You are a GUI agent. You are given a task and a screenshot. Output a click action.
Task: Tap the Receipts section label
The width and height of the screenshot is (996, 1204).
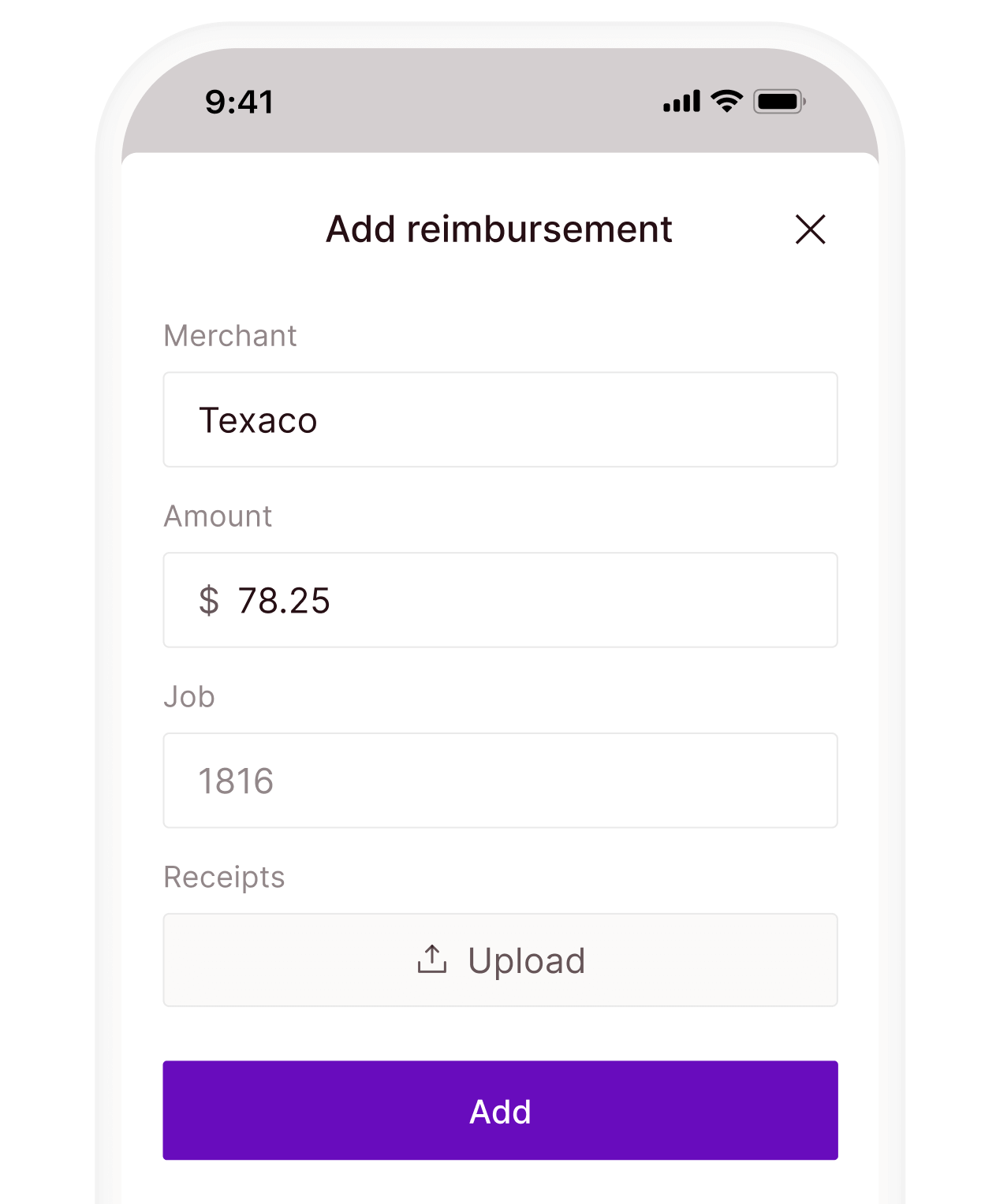(224, 878)
